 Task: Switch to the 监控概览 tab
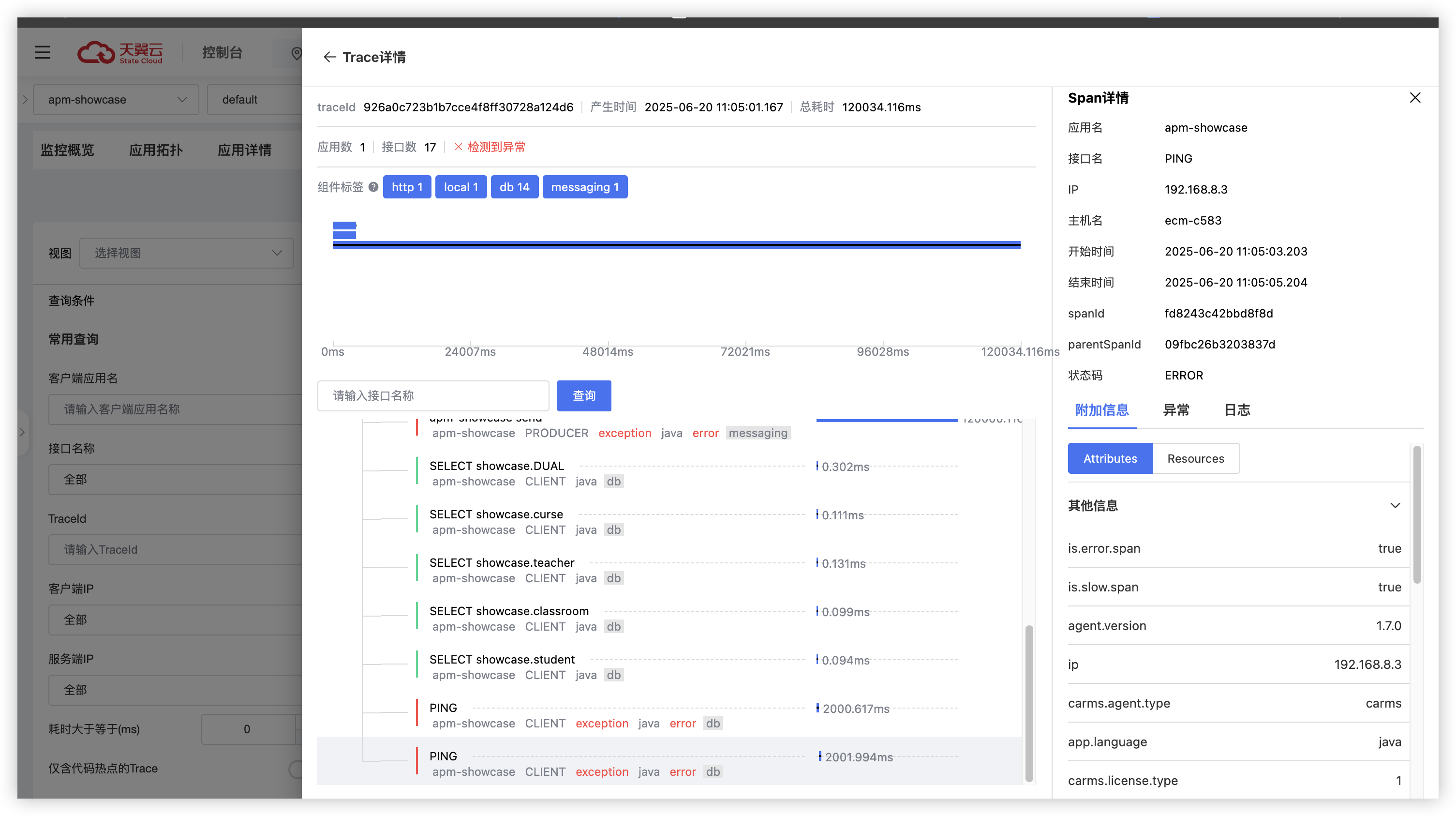tap(67, 150)
